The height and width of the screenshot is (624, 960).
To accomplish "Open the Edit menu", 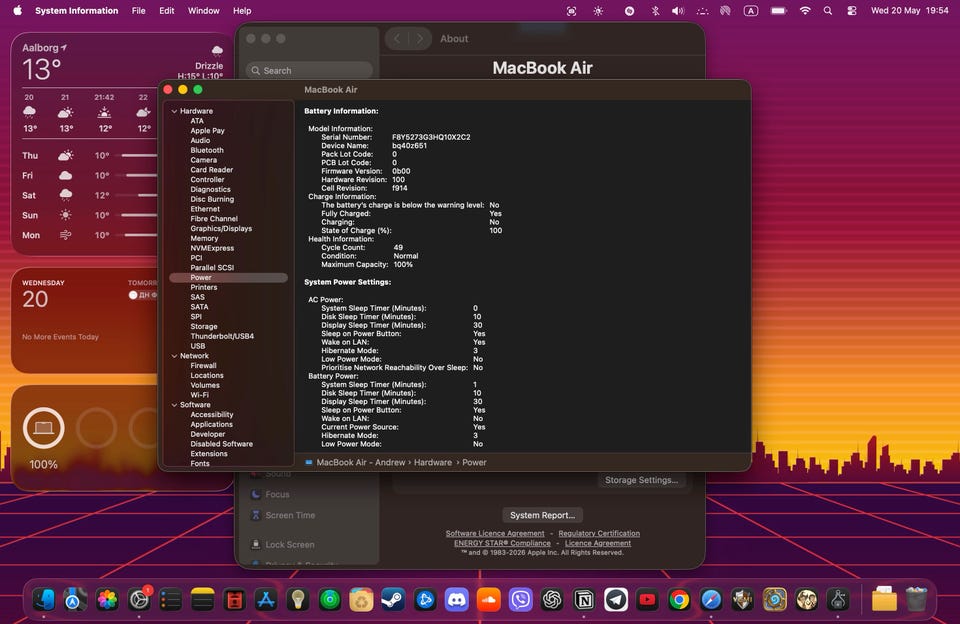I will 167,11.
